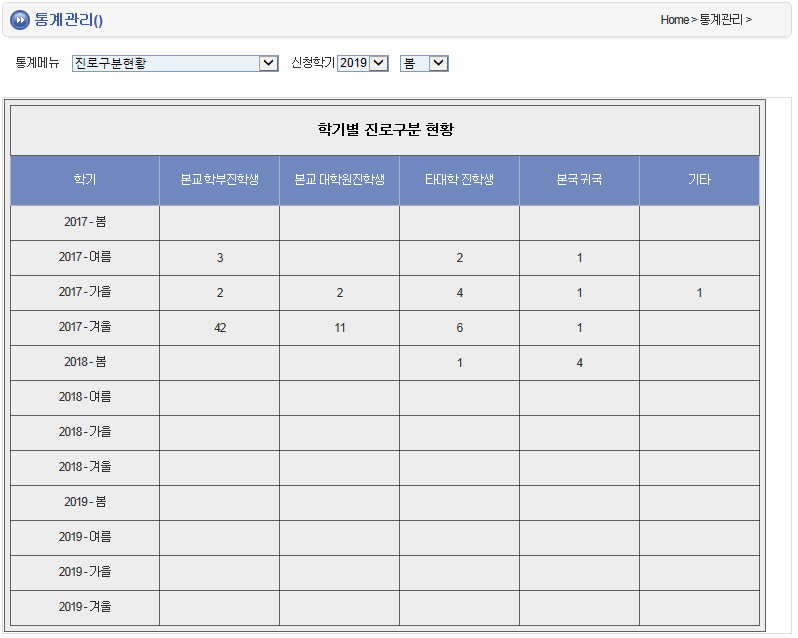Click the blue arrow icon beside 통계관리 title
Image resolution: width=798 pixels, height=638 pixels.
point(20,20)
